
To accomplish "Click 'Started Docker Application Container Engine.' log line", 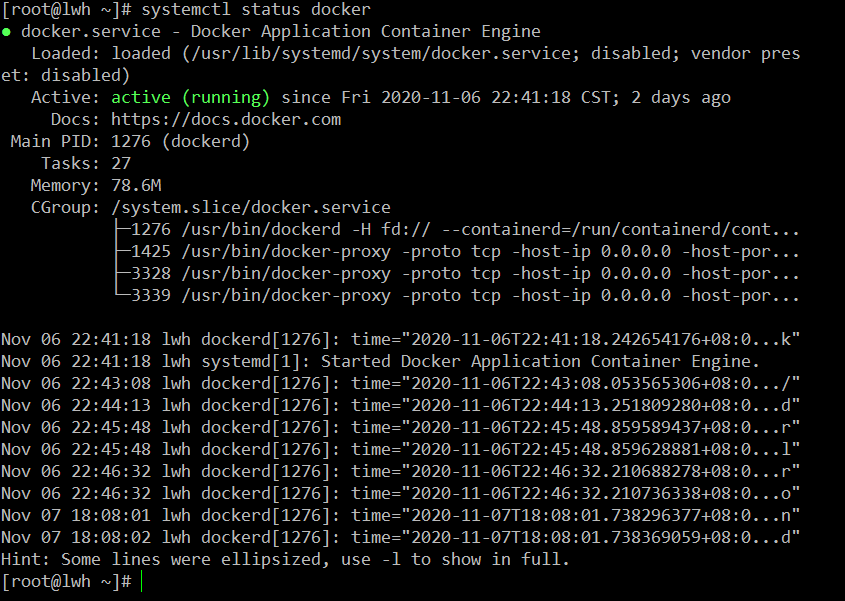I will click(380, 361).
